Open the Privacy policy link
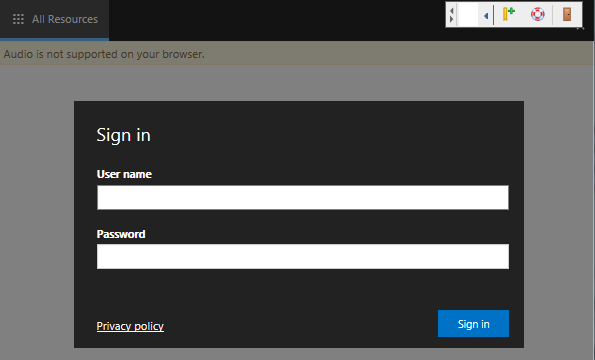Image resolution: width=595 pixels, height=360 pixels. pos(130,326)
